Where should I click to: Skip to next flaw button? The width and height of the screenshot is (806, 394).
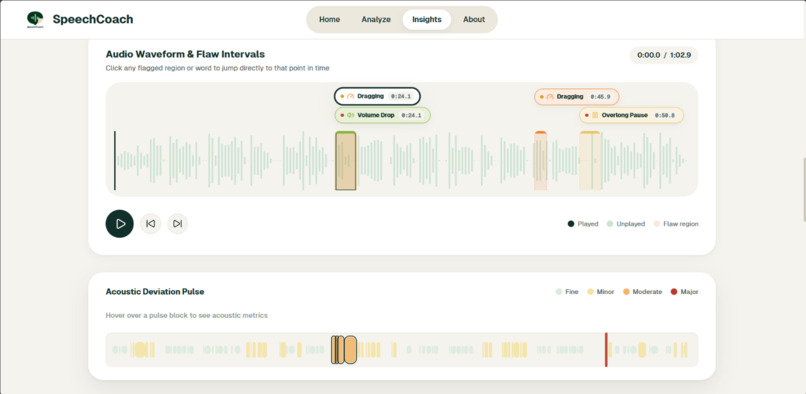177,224
